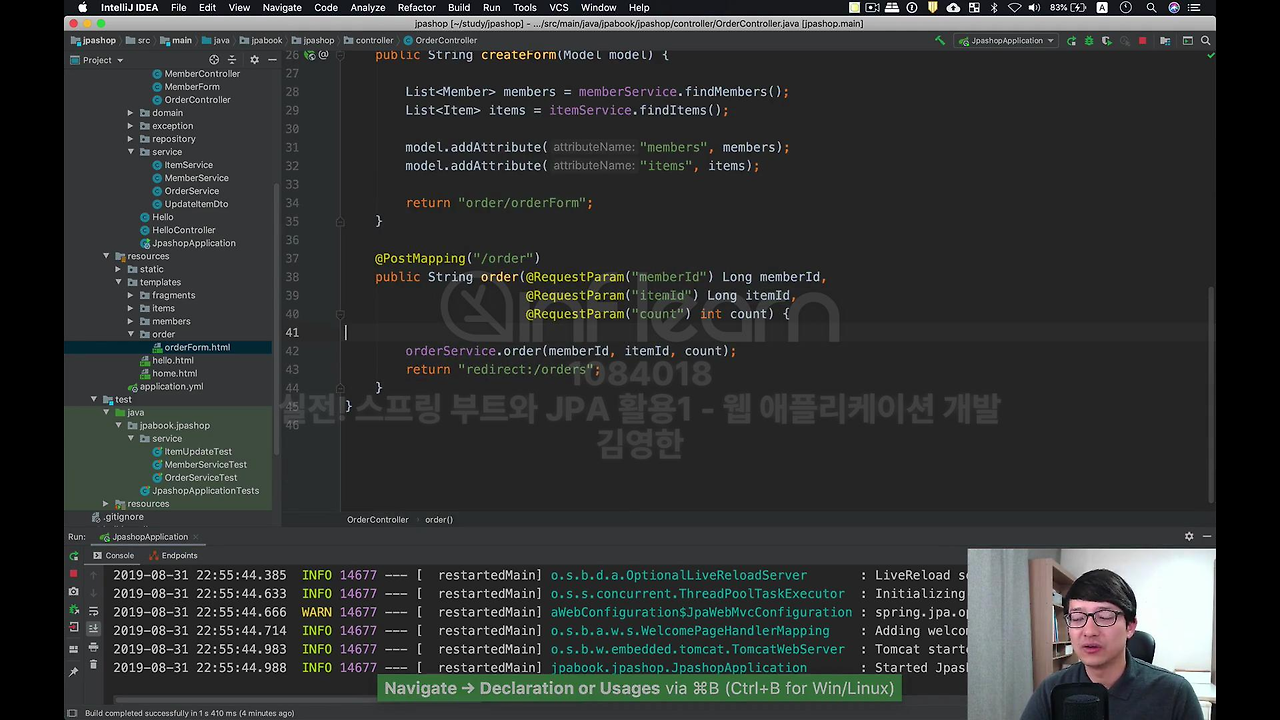This screenshot has width=1280, height=720.
Task: Click the green Debug bug icon
Action: click(x=1089, y=41)
